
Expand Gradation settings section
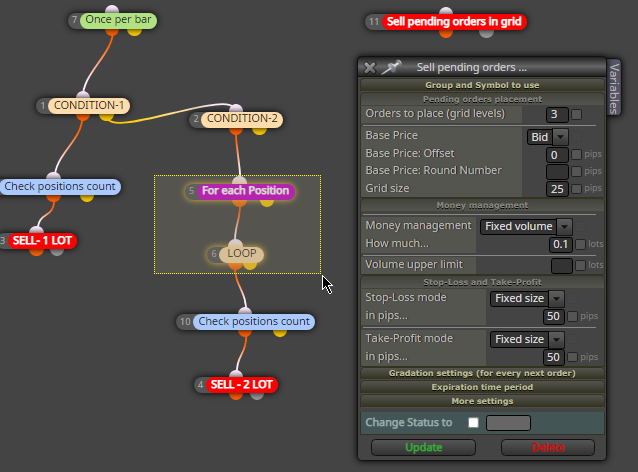point(482,373)
